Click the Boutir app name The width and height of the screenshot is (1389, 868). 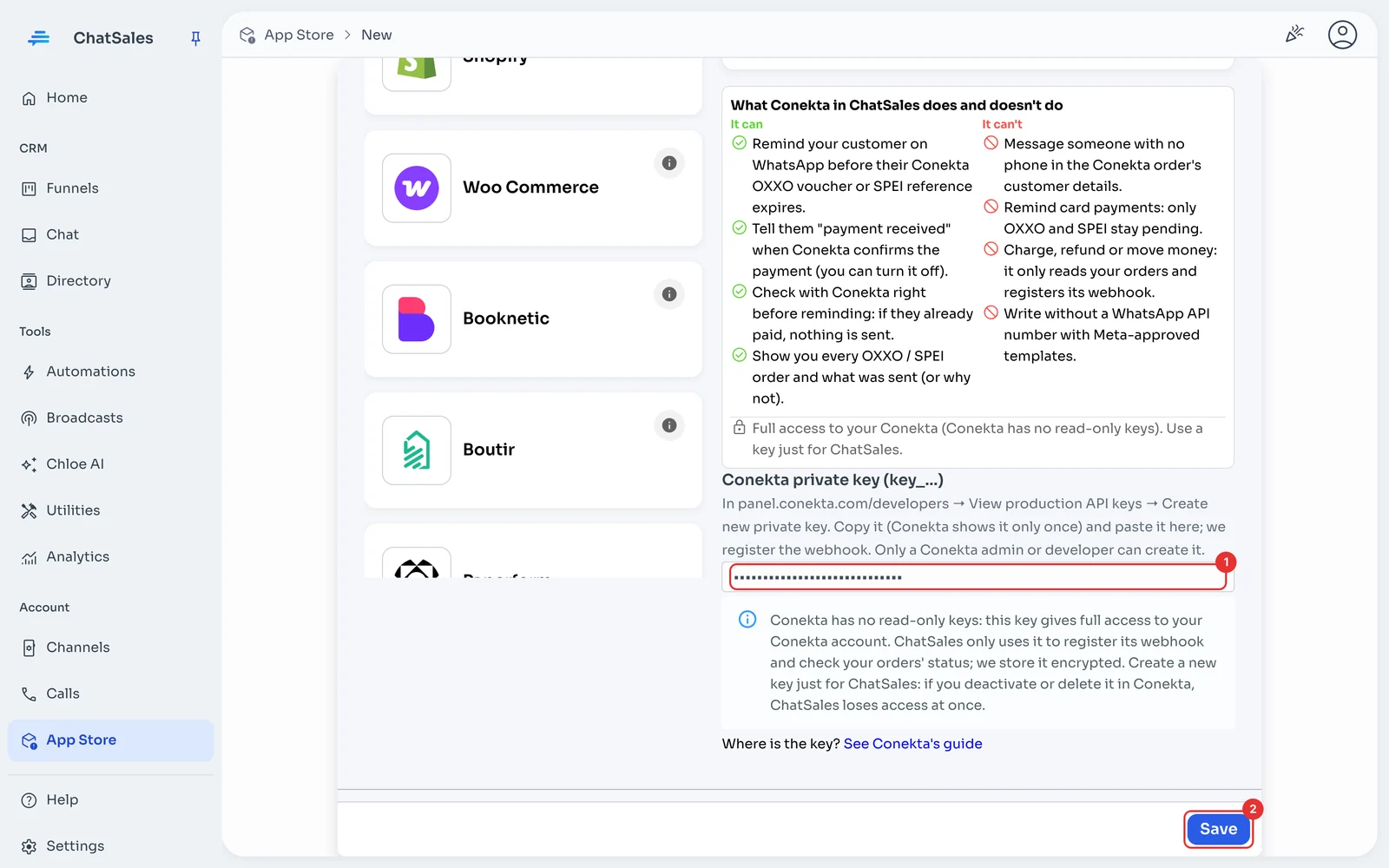coord(489,450)
